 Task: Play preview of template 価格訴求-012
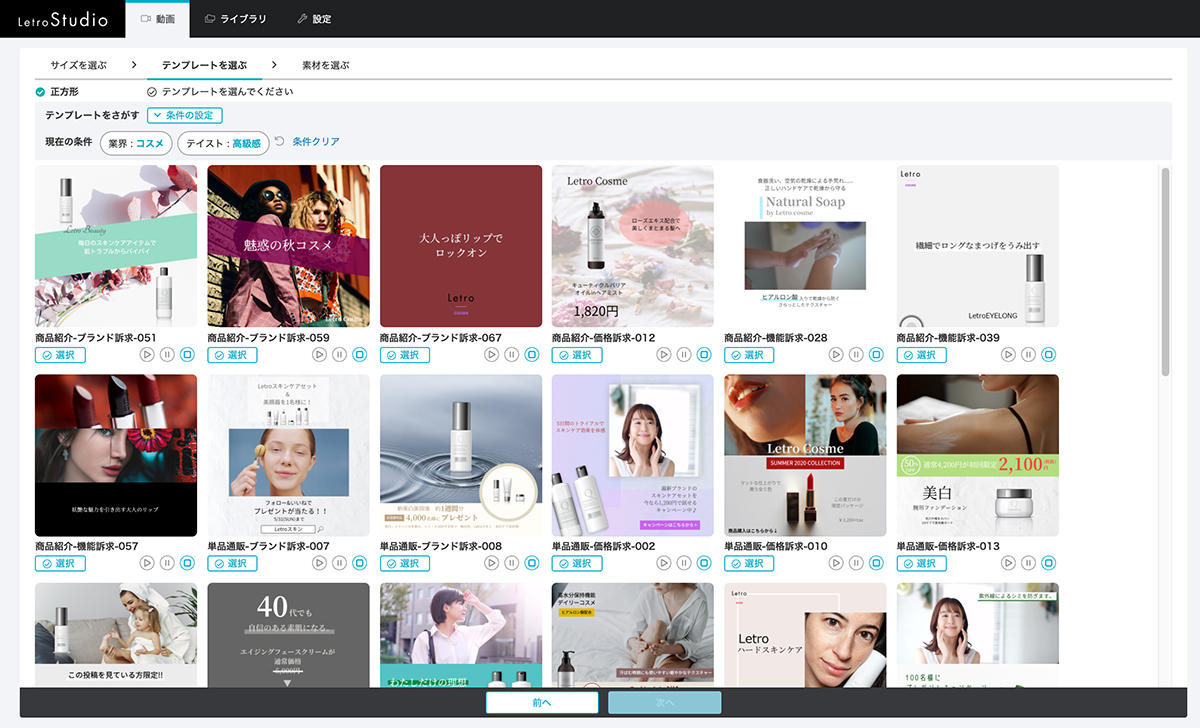click(x=664, y=355)
